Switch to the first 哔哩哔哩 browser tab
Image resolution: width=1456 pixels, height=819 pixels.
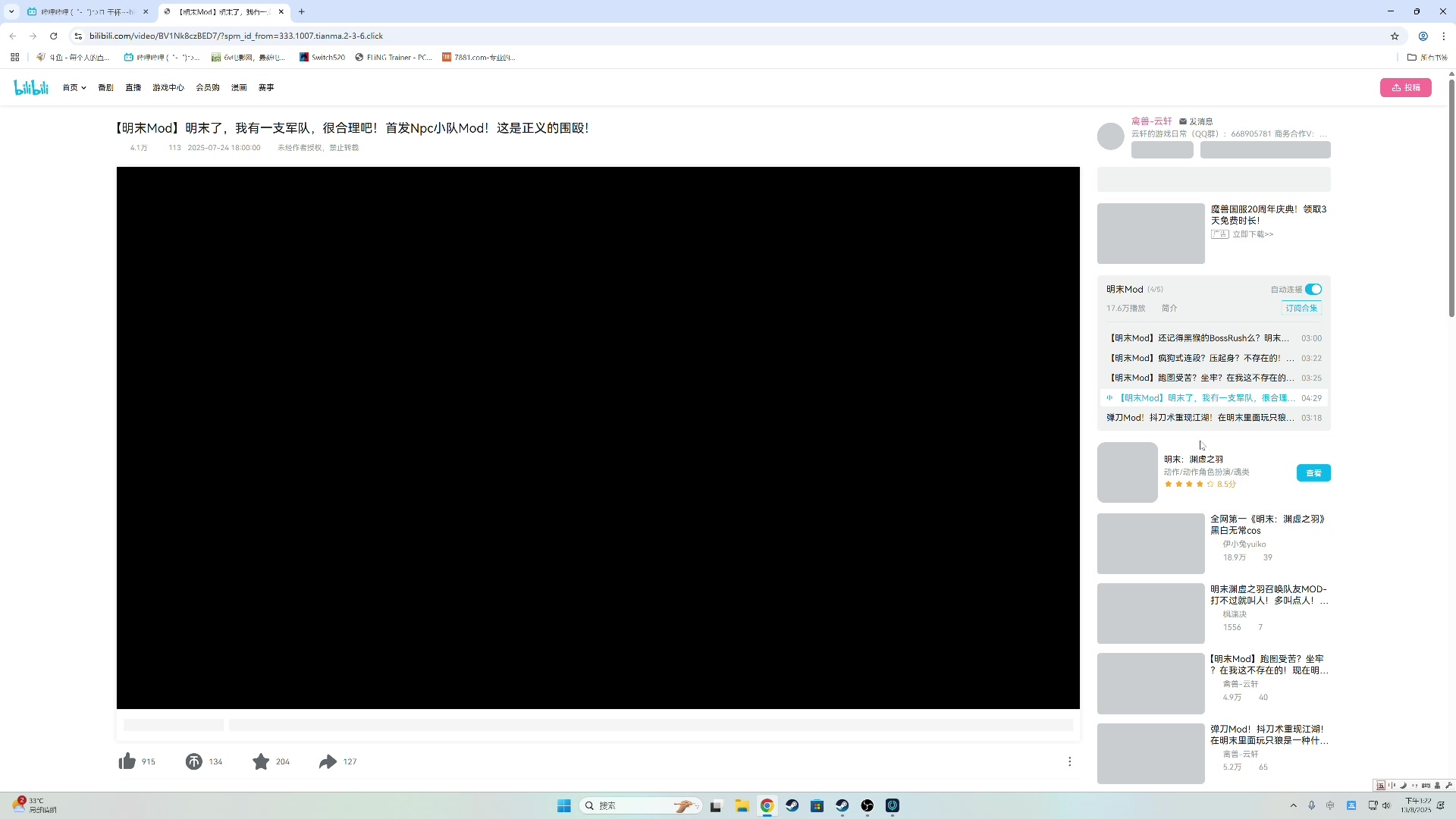point(87,11)
